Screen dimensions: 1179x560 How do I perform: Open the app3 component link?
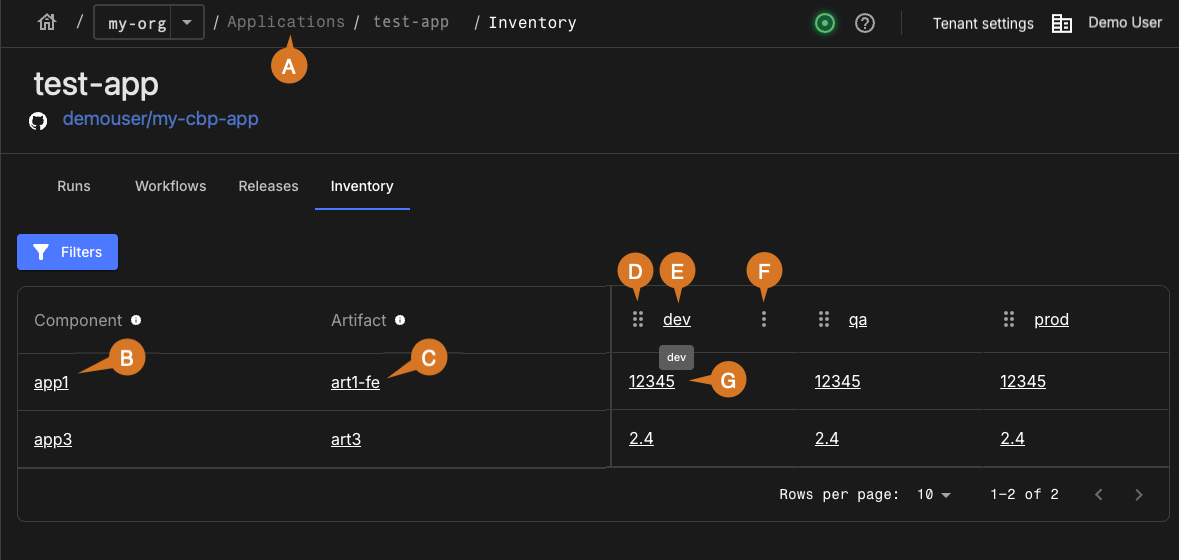tap(53, 439)
